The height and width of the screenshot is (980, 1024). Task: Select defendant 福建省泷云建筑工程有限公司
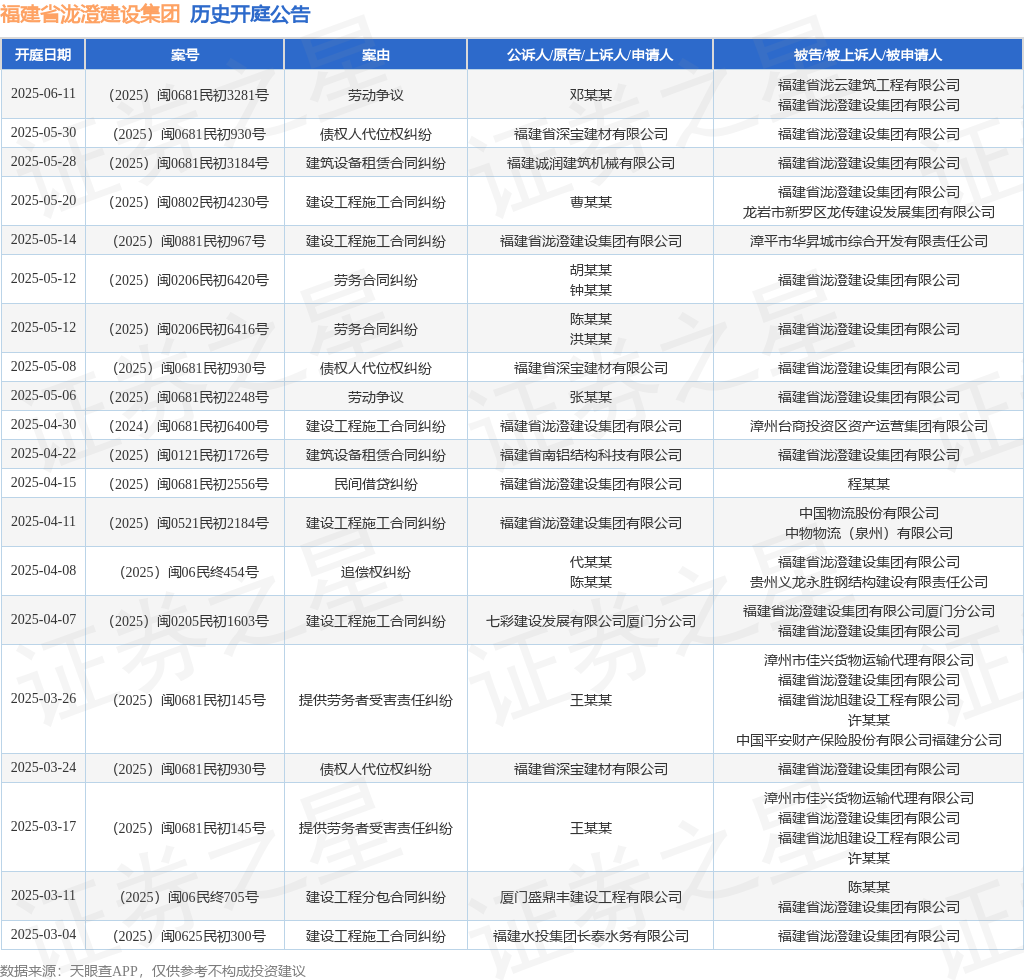pos(869,85)
